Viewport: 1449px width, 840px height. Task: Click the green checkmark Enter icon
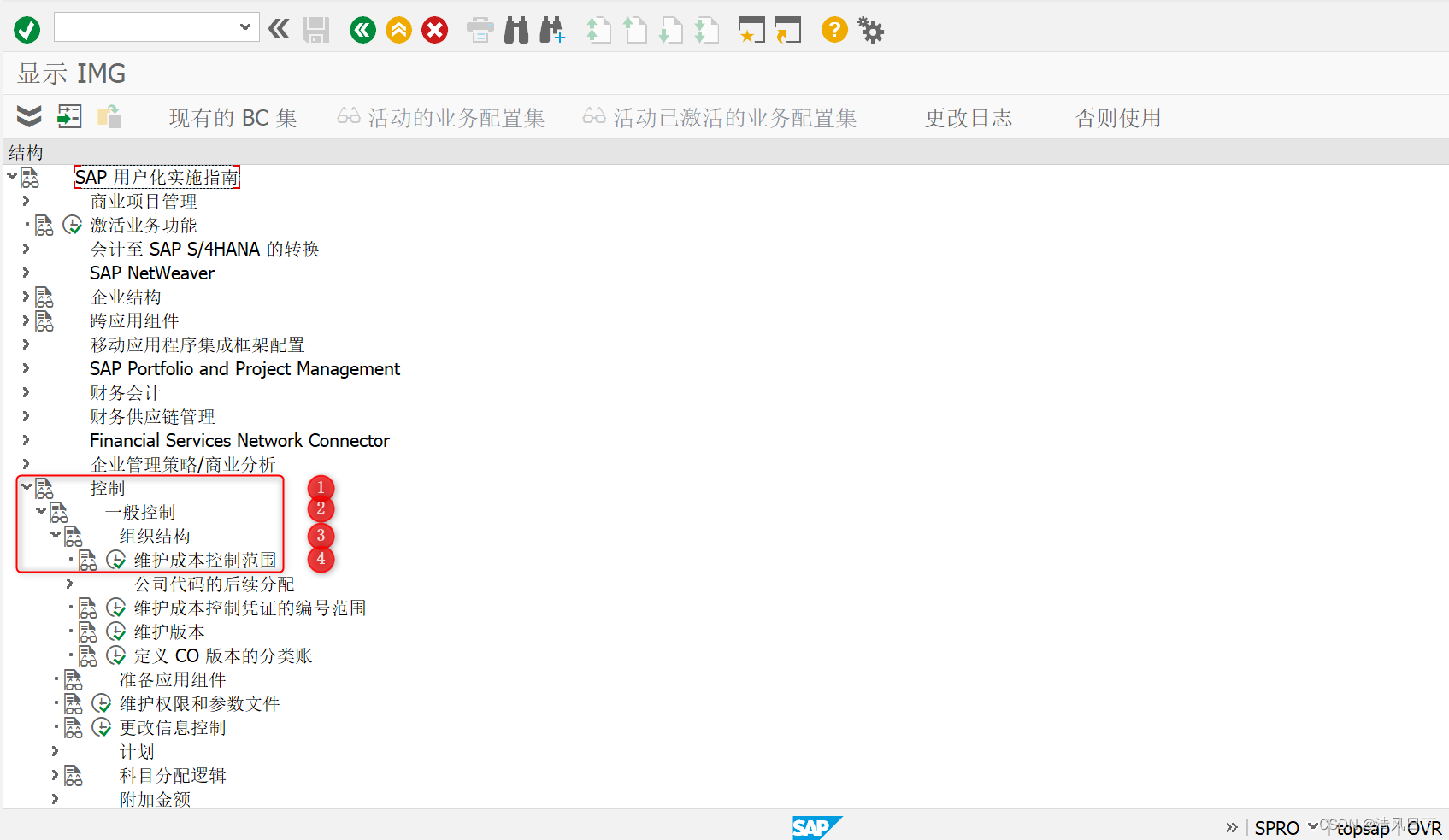pos(27,31)
